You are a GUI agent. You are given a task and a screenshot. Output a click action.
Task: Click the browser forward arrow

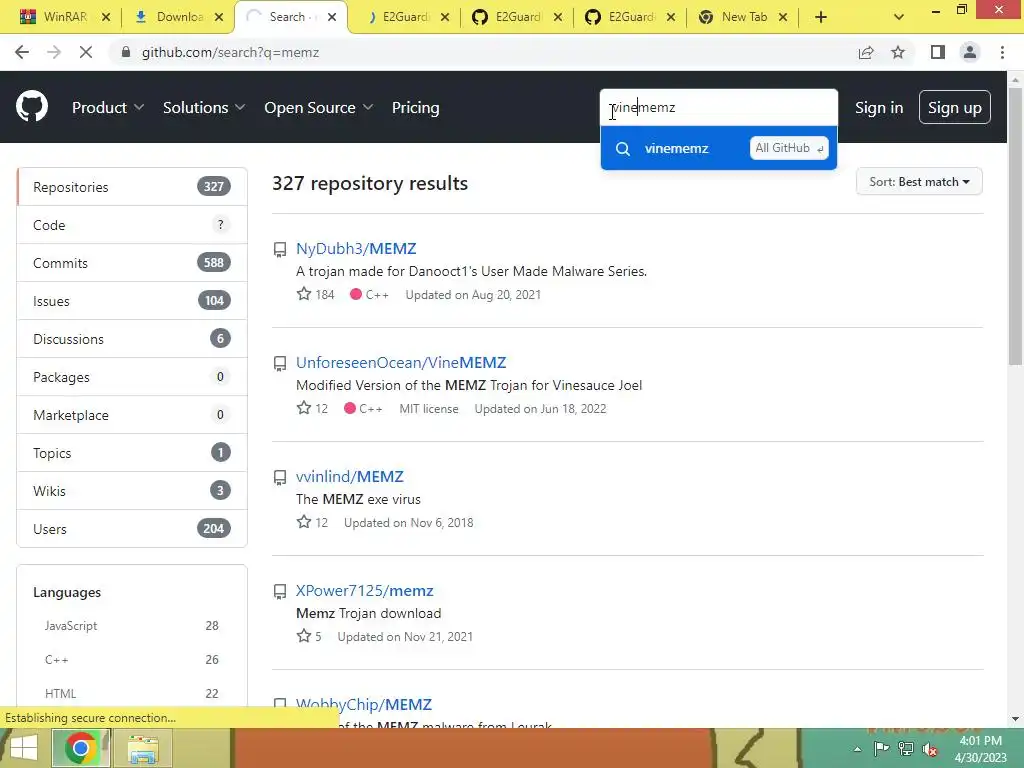tap(54, 52)
